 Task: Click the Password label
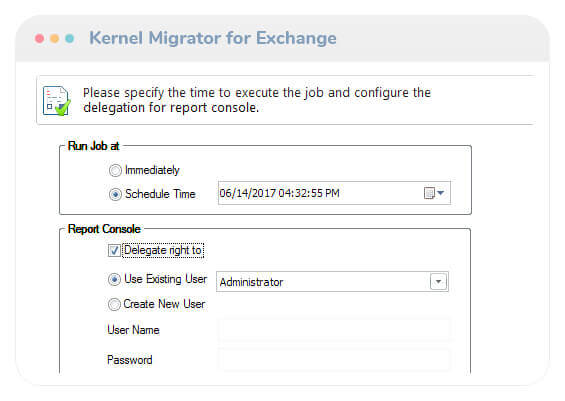pyautogui.click(x=130, y=360)
